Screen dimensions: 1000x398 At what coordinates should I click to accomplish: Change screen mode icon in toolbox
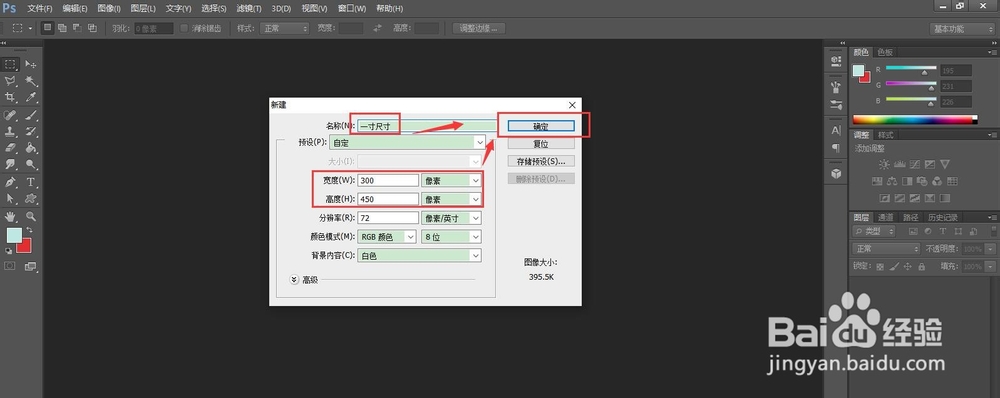pyautogui.click(x=31, y=266)
